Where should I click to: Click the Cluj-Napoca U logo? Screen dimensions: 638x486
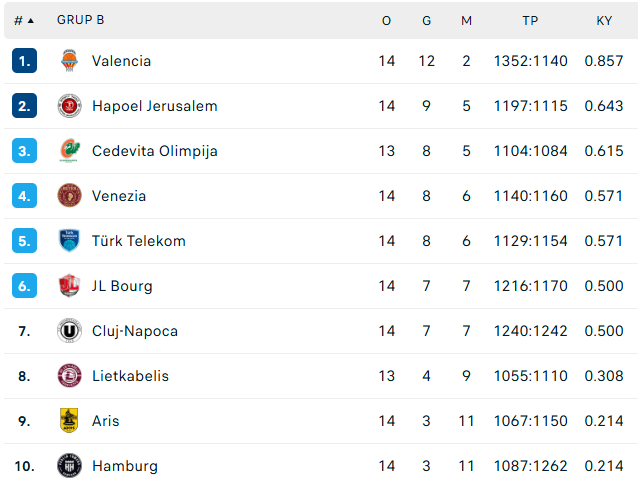69,331
